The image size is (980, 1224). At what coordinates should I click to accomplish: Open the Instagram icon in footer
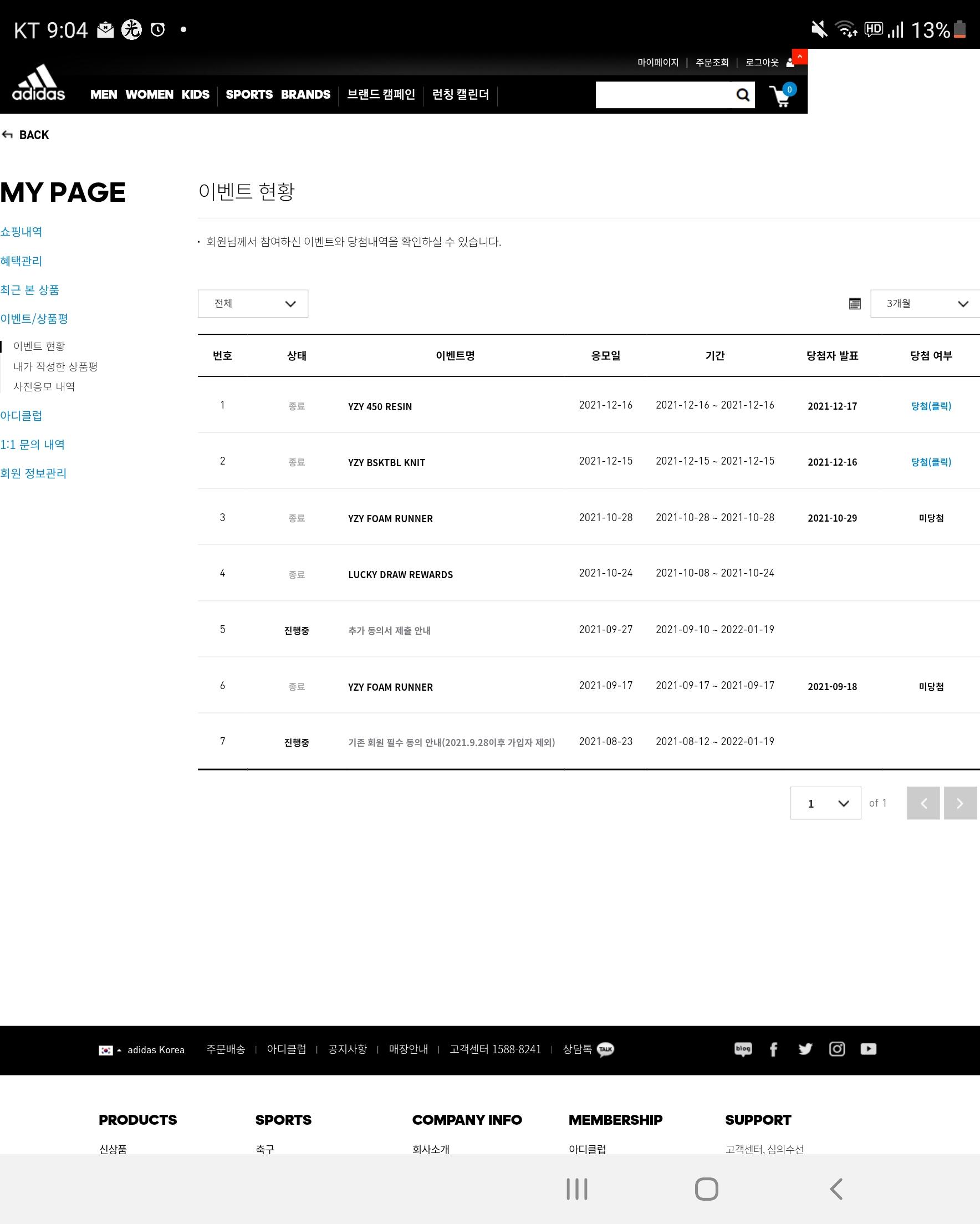click(x=837, y=1049)
